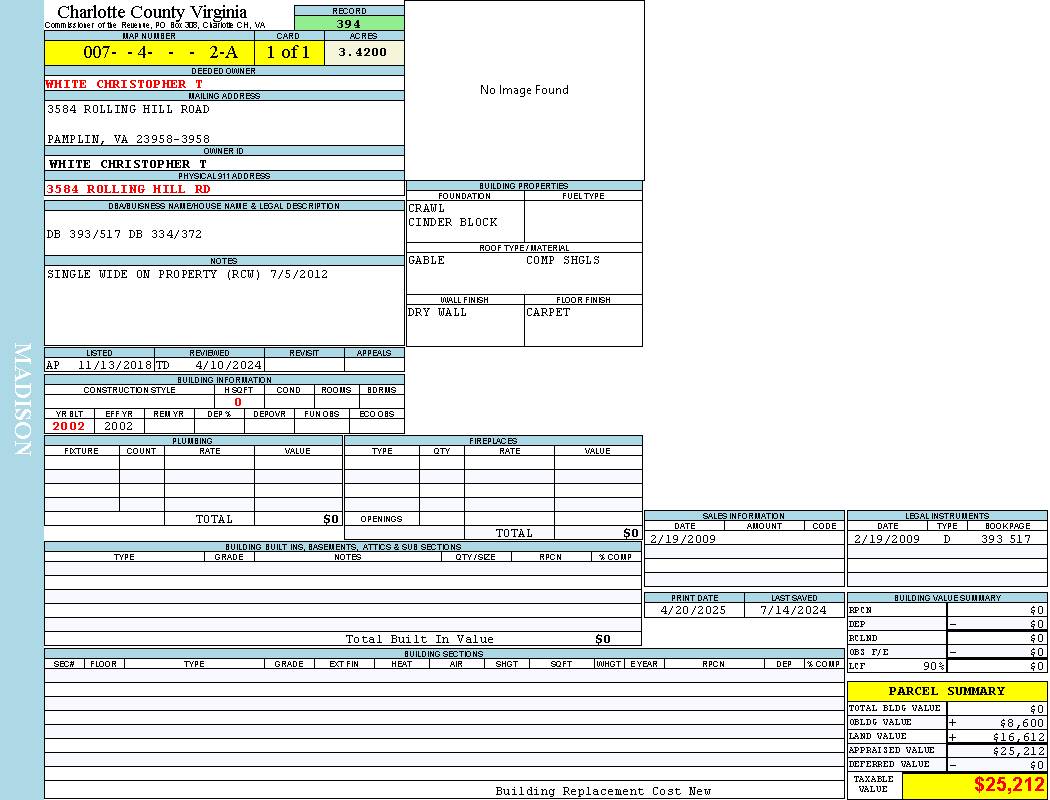Select the Carpet floor finish field
The width and height of the screenshot is (1050, 800).
point(548,312)
